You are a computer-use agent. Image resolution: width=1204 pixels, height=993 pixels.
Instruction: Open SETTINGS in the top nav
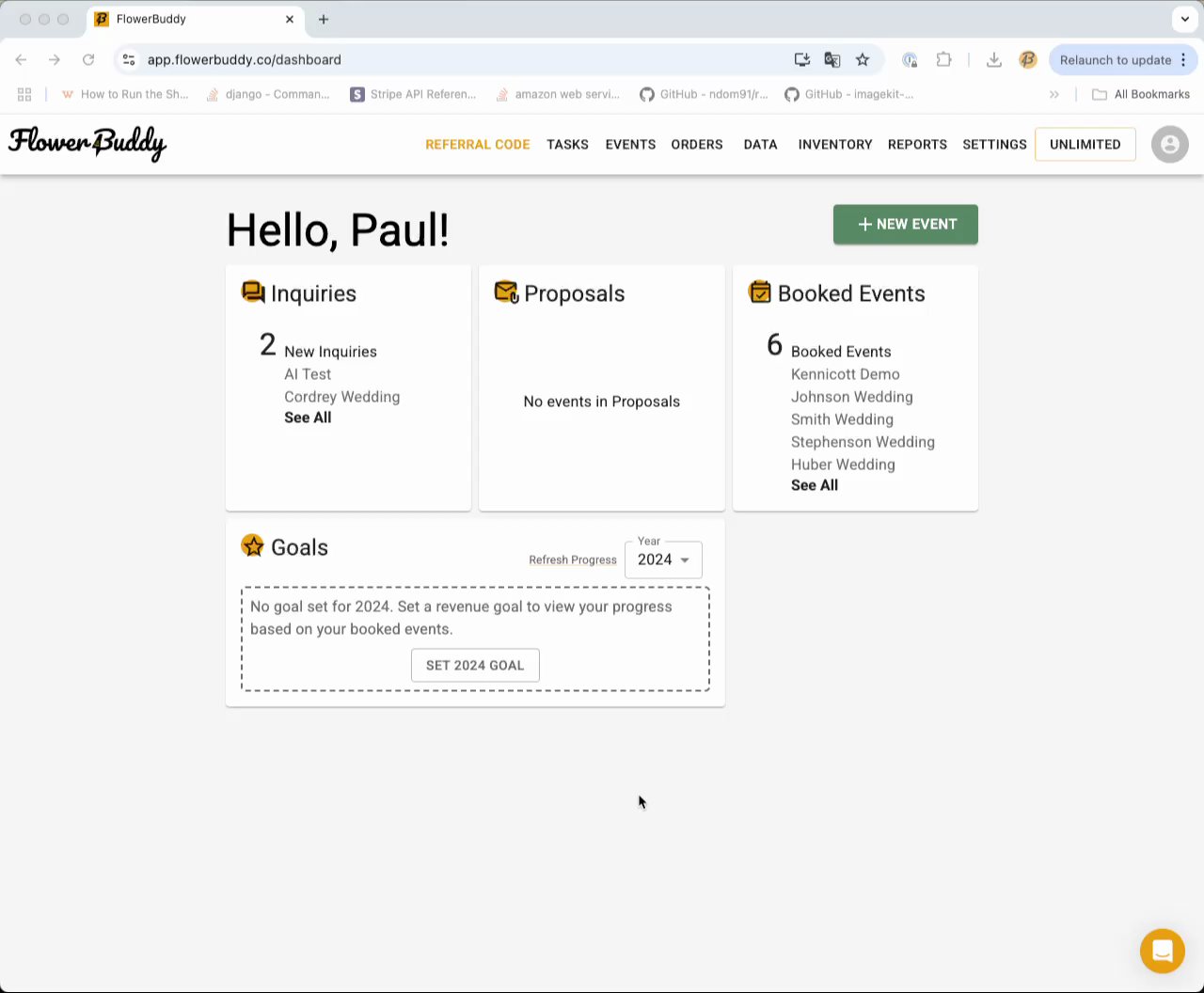pos(994,144)
